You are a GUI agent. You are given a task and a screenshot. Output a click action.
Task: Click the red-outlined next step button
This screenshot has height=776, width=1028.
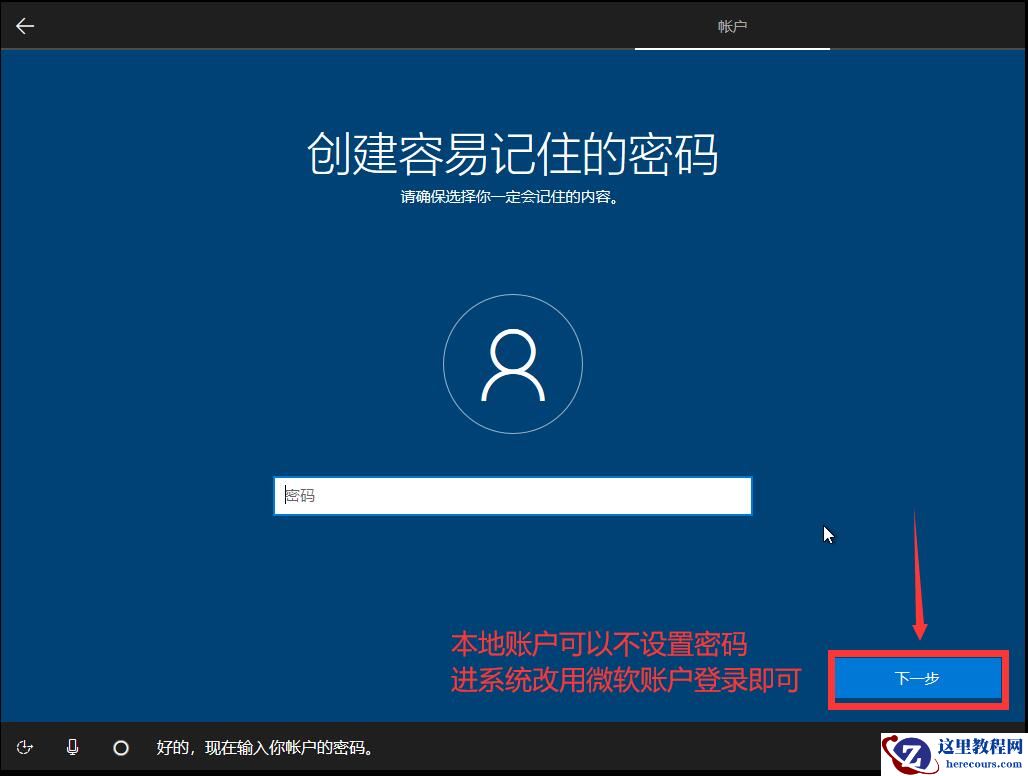pos(916,678)
